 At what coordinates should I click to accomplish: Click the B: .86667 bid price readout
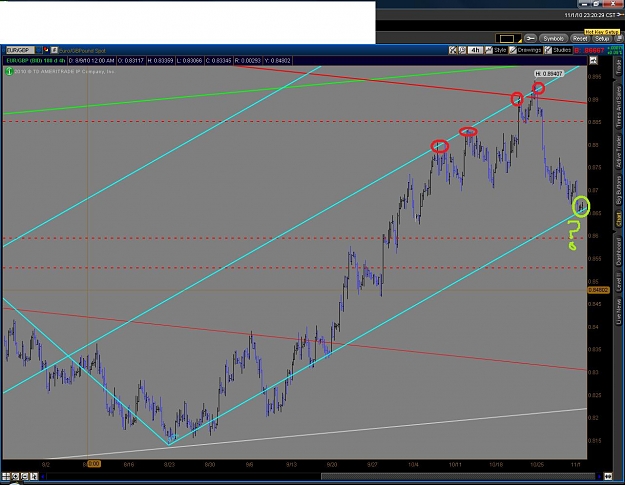coord(590,51)
